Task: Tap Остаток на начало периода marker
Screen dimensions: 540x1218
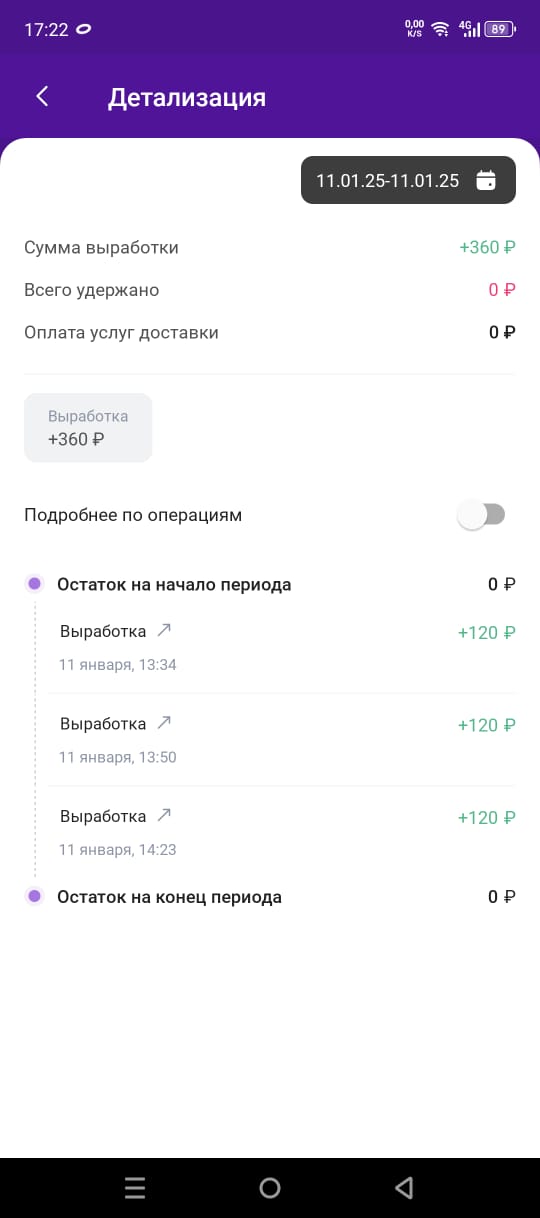Action: coord(34,584)
